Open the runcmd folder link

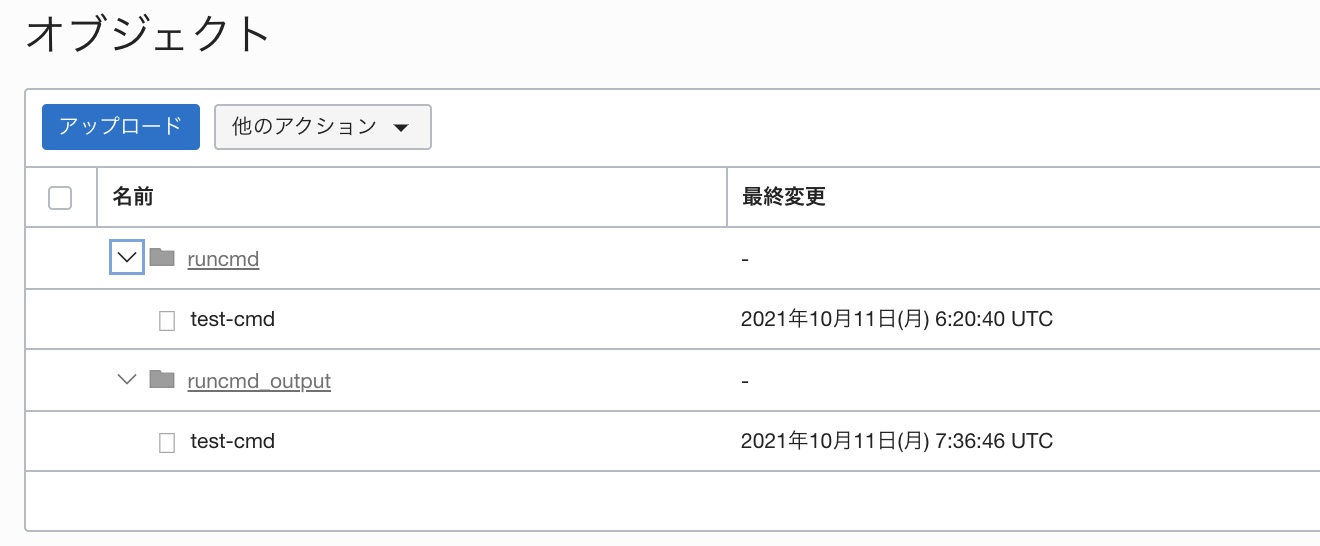[x=223, y=259]
